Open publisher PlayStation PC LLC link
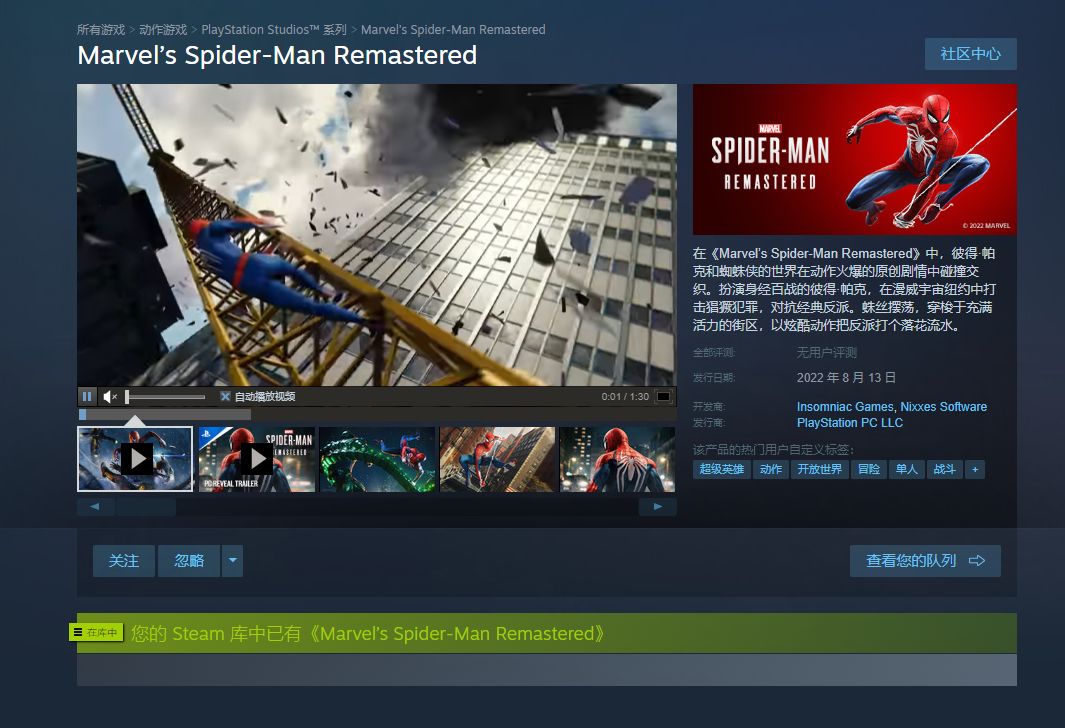This screenshot has height=728, width=1065. click(x=850, y=423)
